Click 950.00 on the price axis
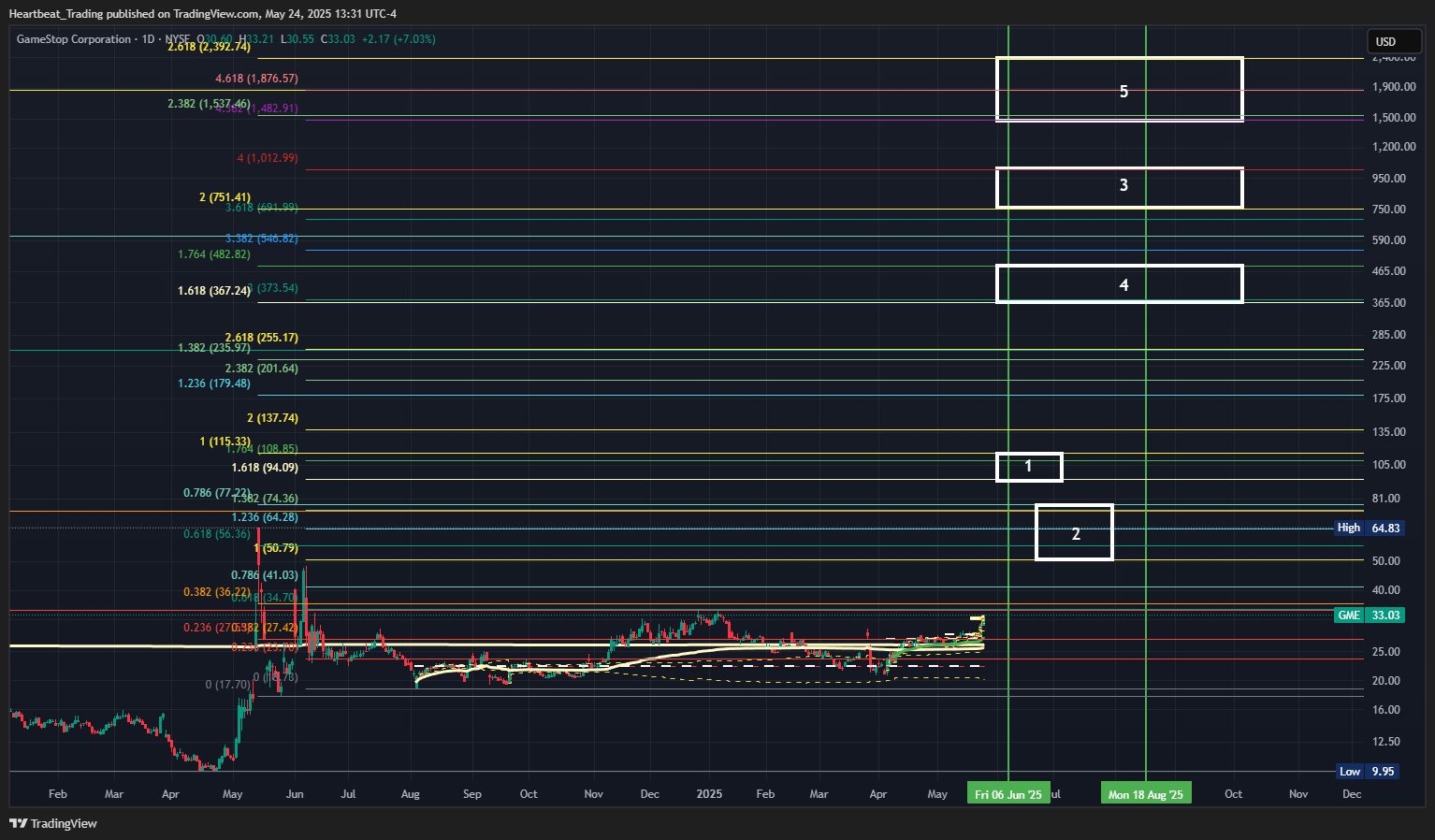Viewport: 1435px width, 840px height. tap(1389, 179)
